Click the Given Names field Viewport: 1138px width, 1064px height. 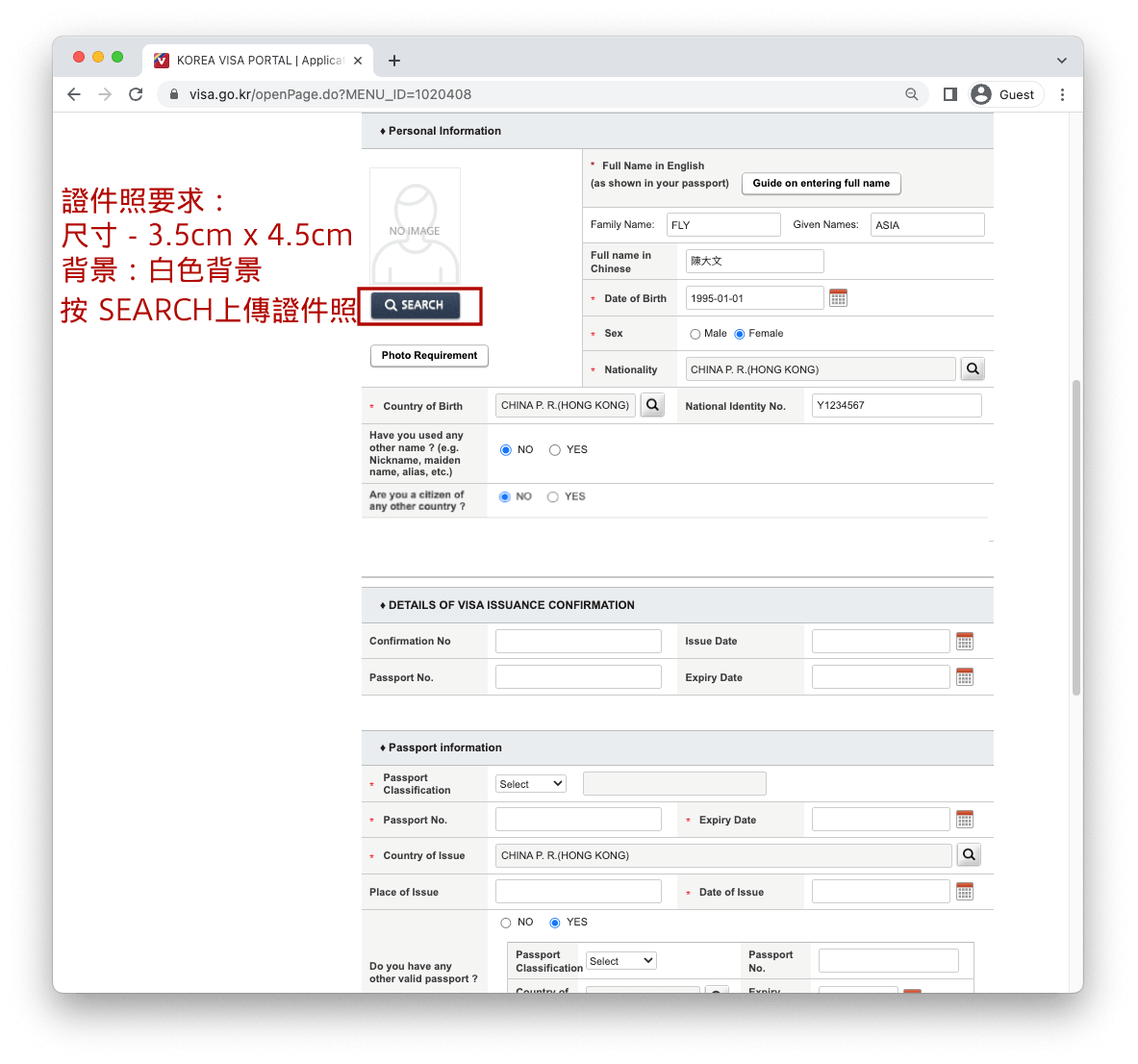[927, 225]
